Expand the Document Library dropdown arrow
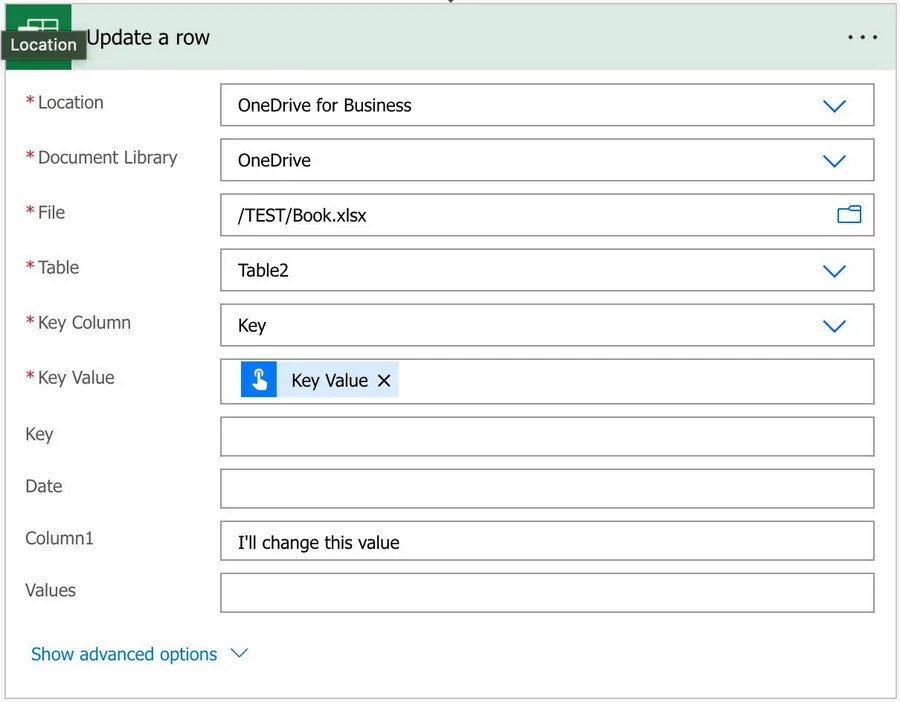Screen dimensions: 900x702 834,161
